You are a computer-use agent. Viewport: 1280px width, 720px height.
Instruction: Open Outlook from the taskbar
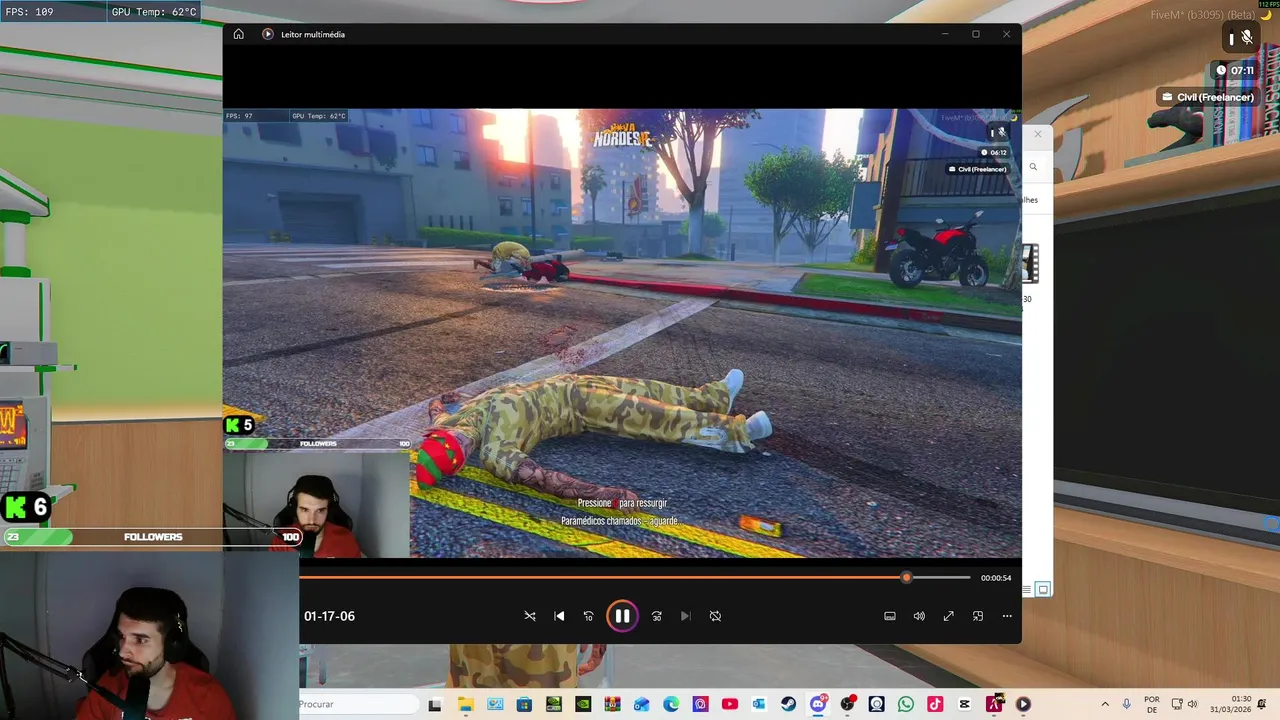pos(759,704)
